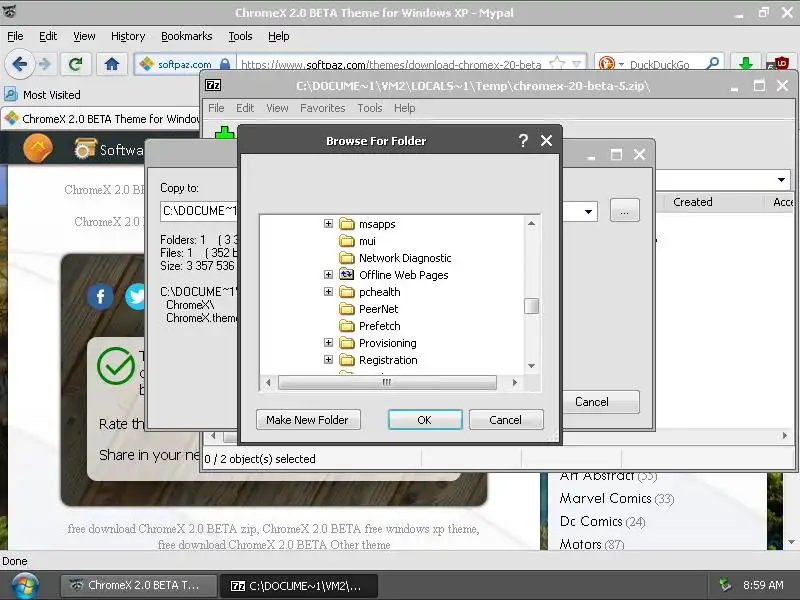Go to the Home page icon
Viewport: 800px width, 600px height.
coord(112,64)
